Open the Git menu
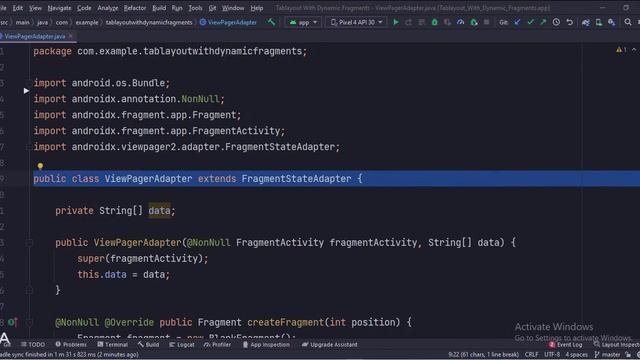640x360 pixels. (212, 8)
